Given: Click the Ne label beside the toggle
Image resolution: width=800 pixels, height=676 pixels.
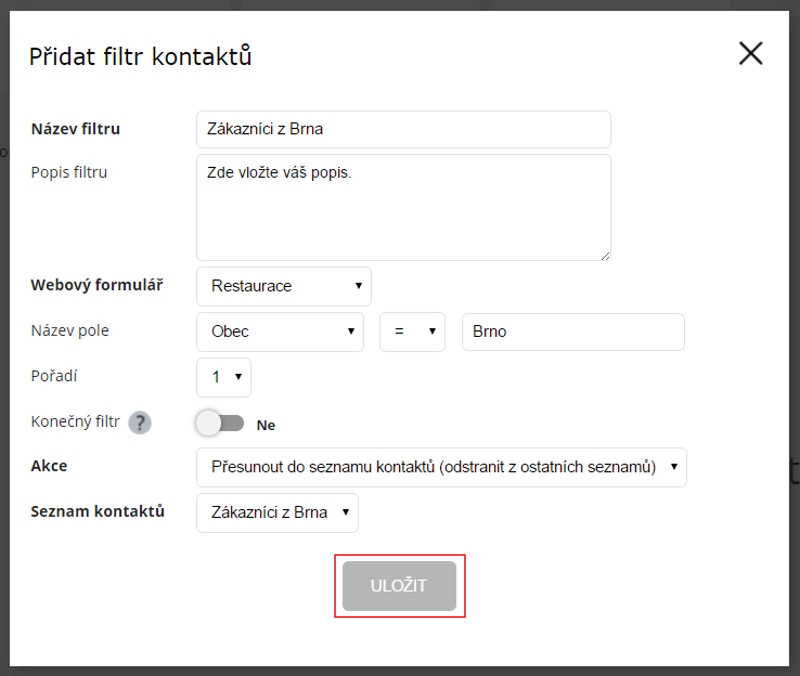Looking at the screenshot, I should (266, 425).
